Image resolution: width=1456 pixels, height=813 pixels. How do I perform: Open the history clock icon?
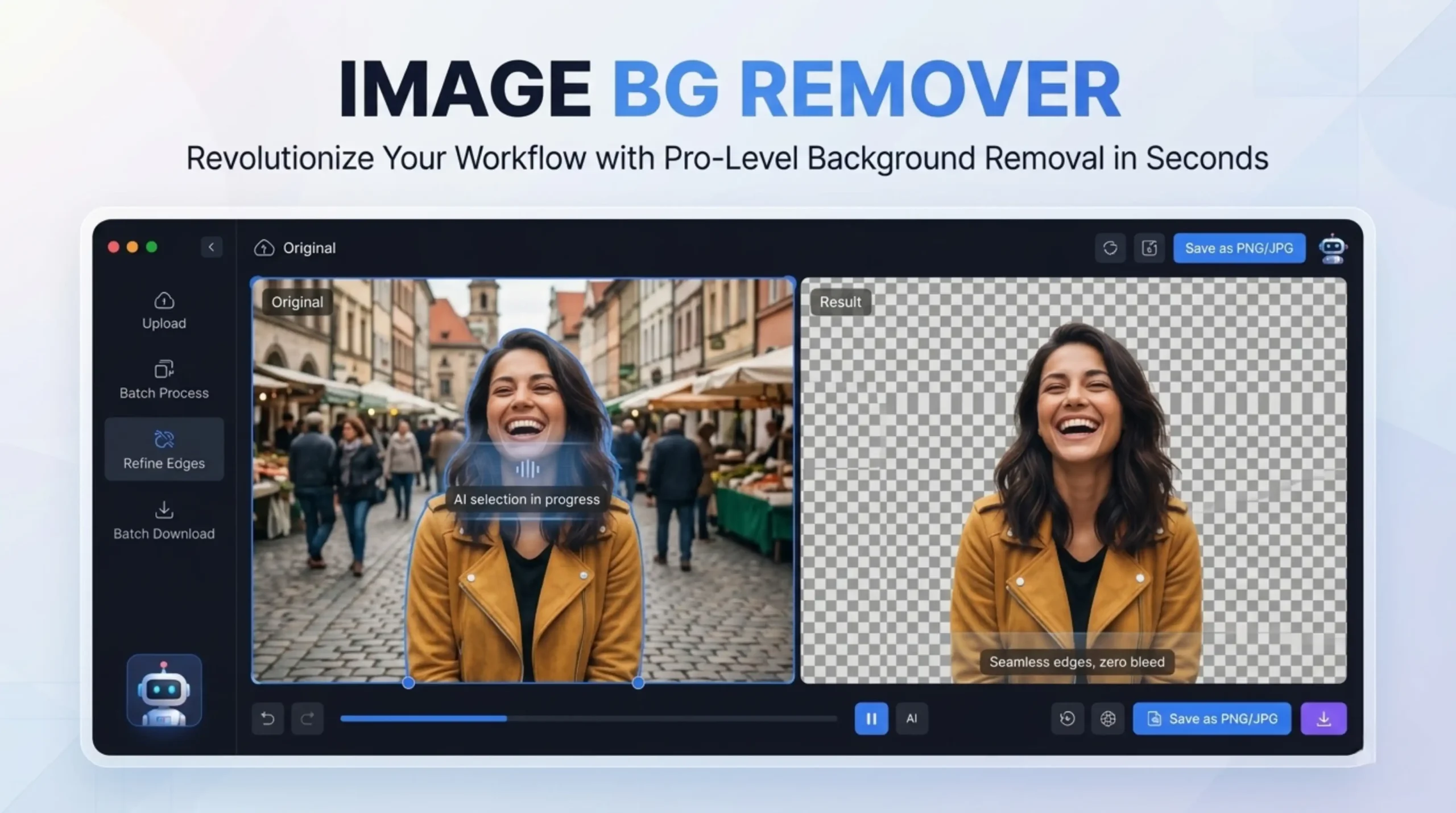coord(1068,719)
